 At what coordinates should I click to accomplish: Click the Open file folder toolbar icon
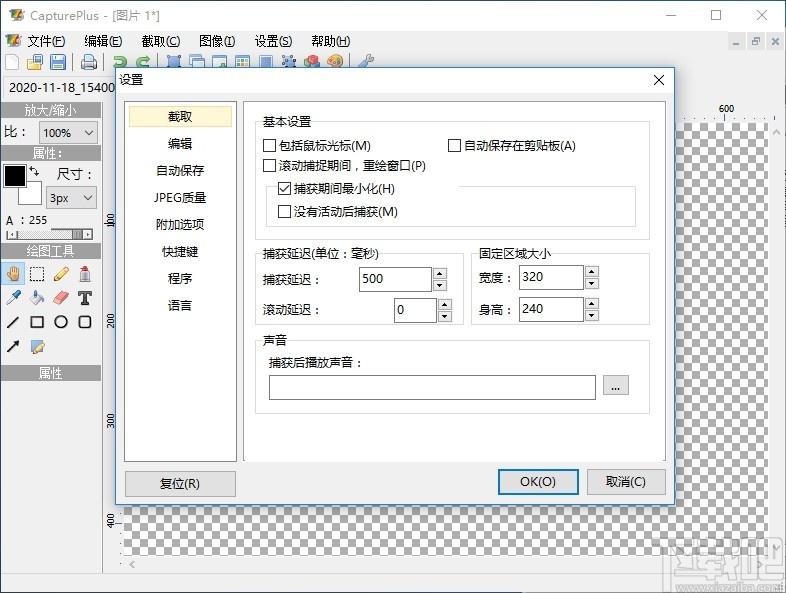coord(35,62)
